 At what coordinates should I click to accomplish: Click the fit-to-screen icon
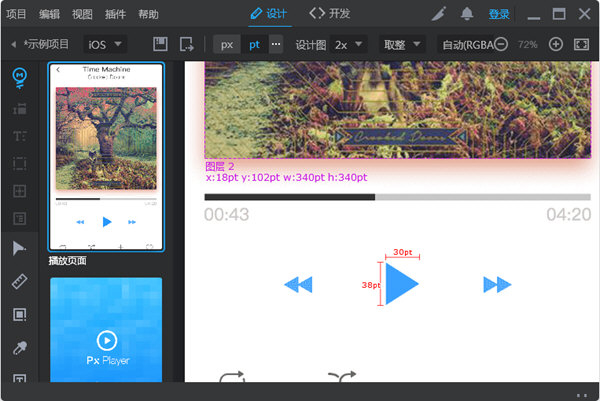(582, 45)
